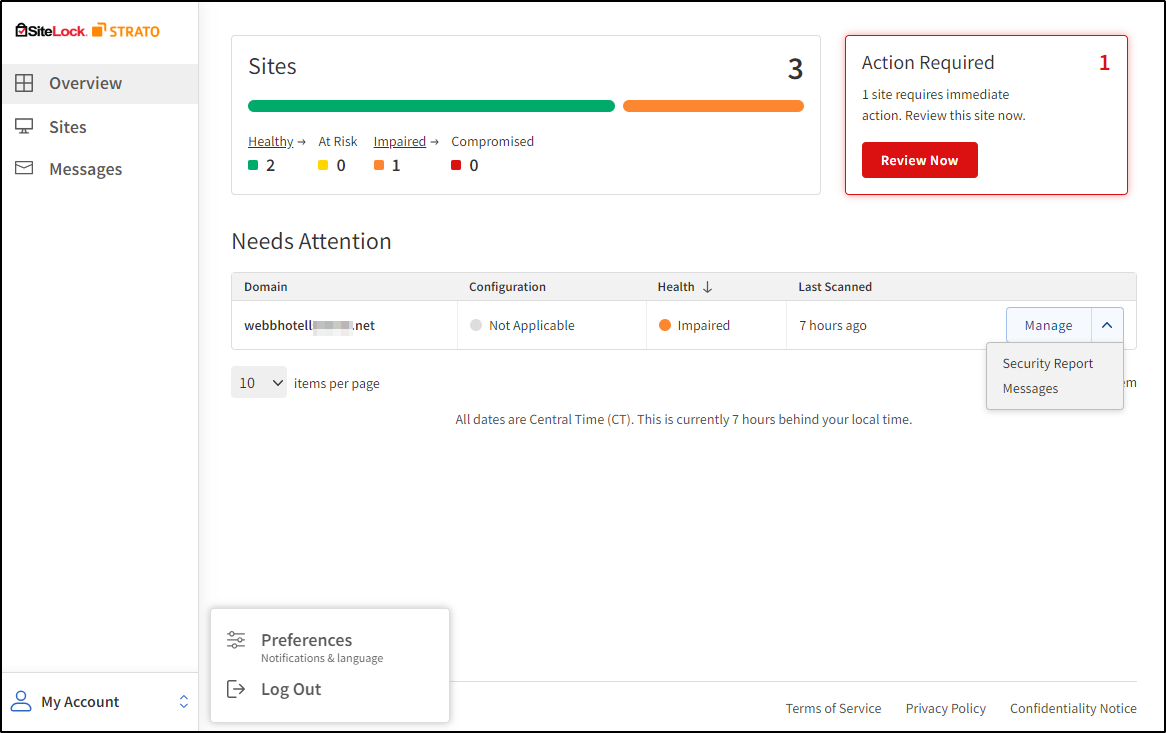Screen dimensions: 1166x733
Task: Click the Preferences sliders icon
Action: point(236,640)
